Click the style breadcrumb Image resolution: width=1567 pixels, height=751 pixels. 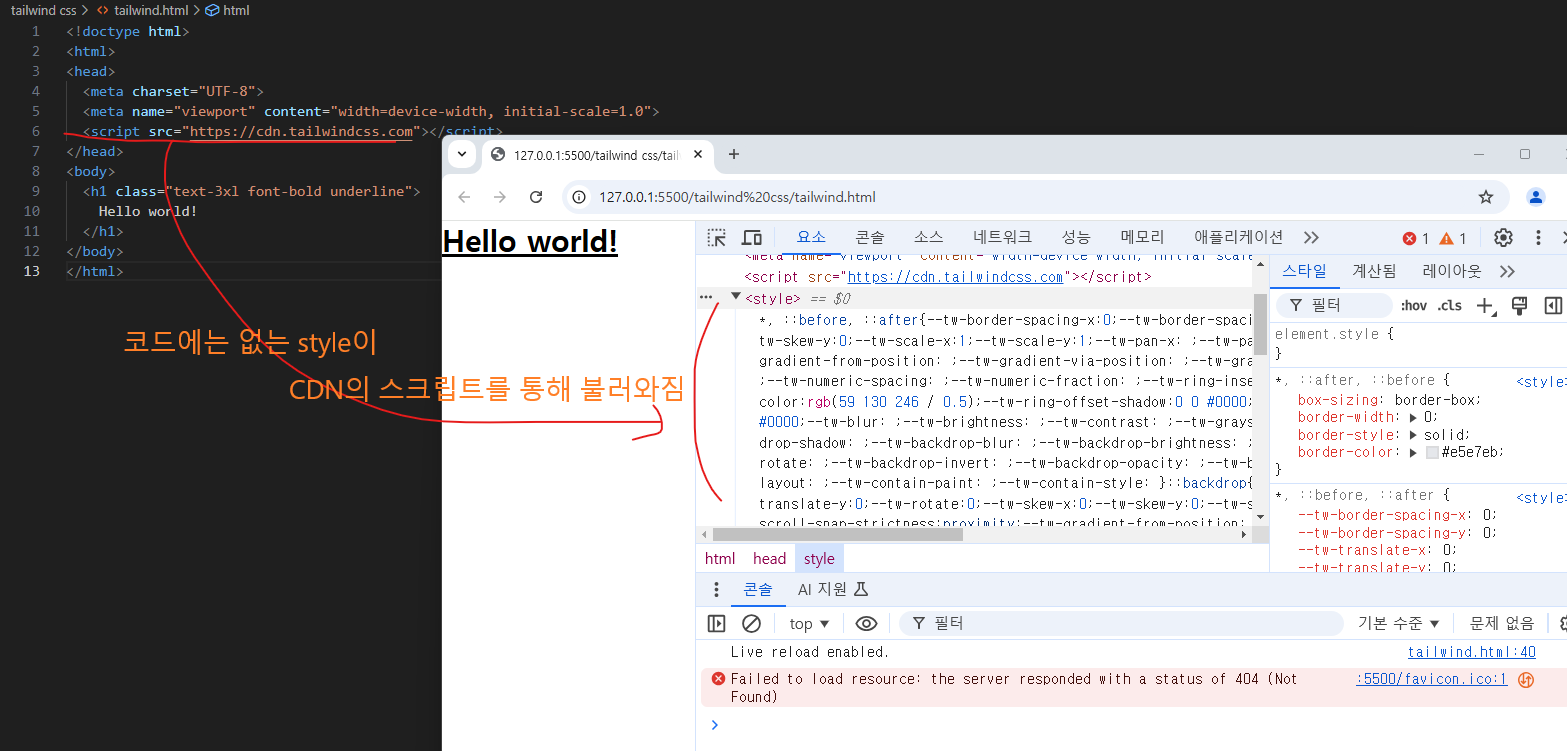click(x=819, y=559)
